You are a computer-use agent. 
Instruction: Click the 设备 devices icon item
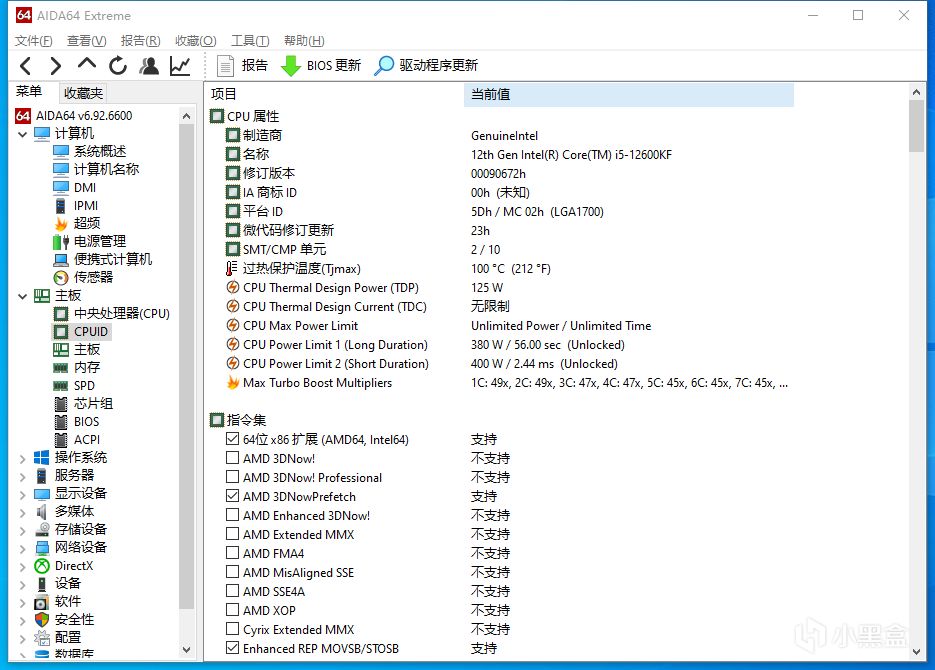(x=57, y=584)
